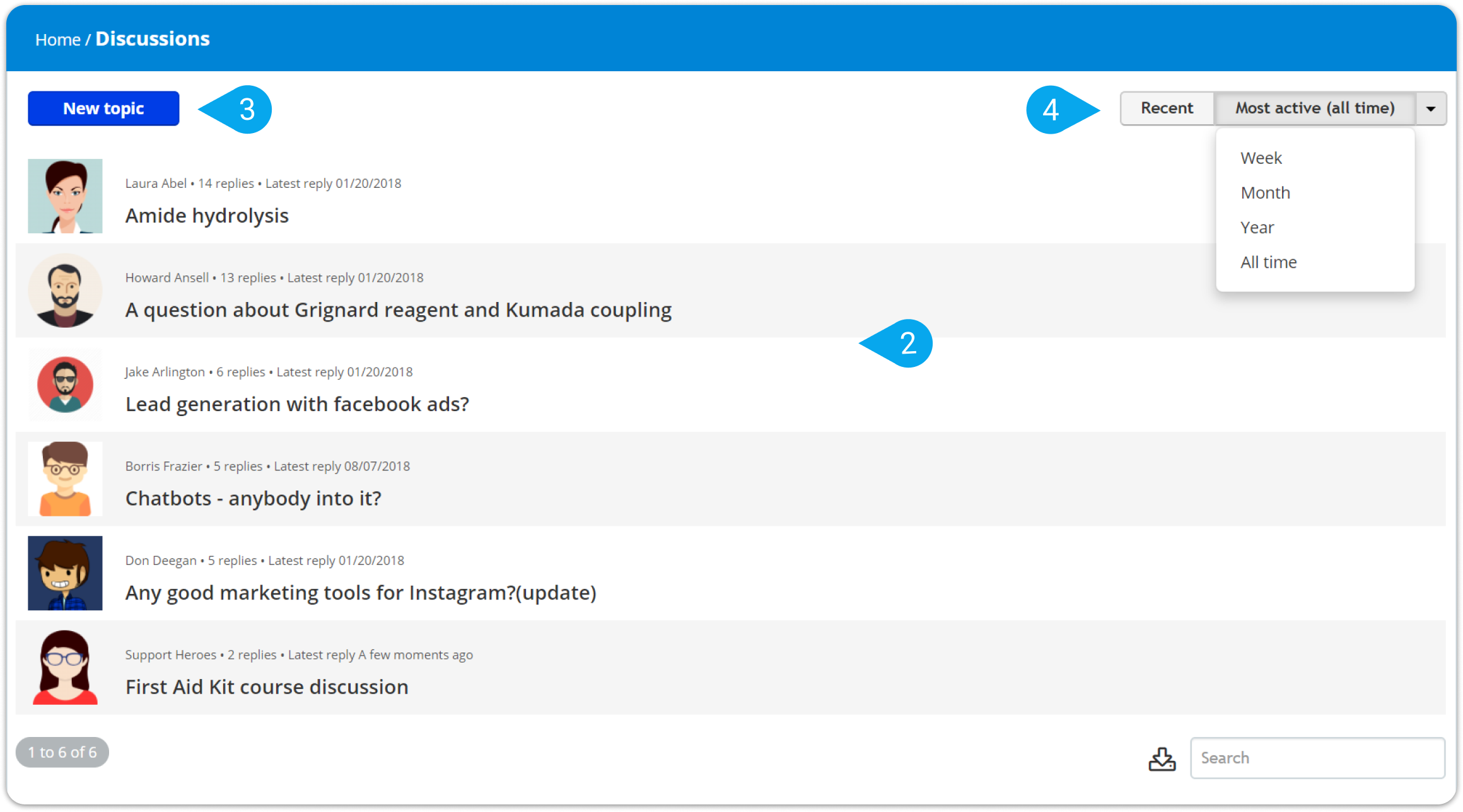The width and height of the screenshot is (1463, 812).
Task: Select Most active (all time) toggle
Action: tap(1315, 108)
